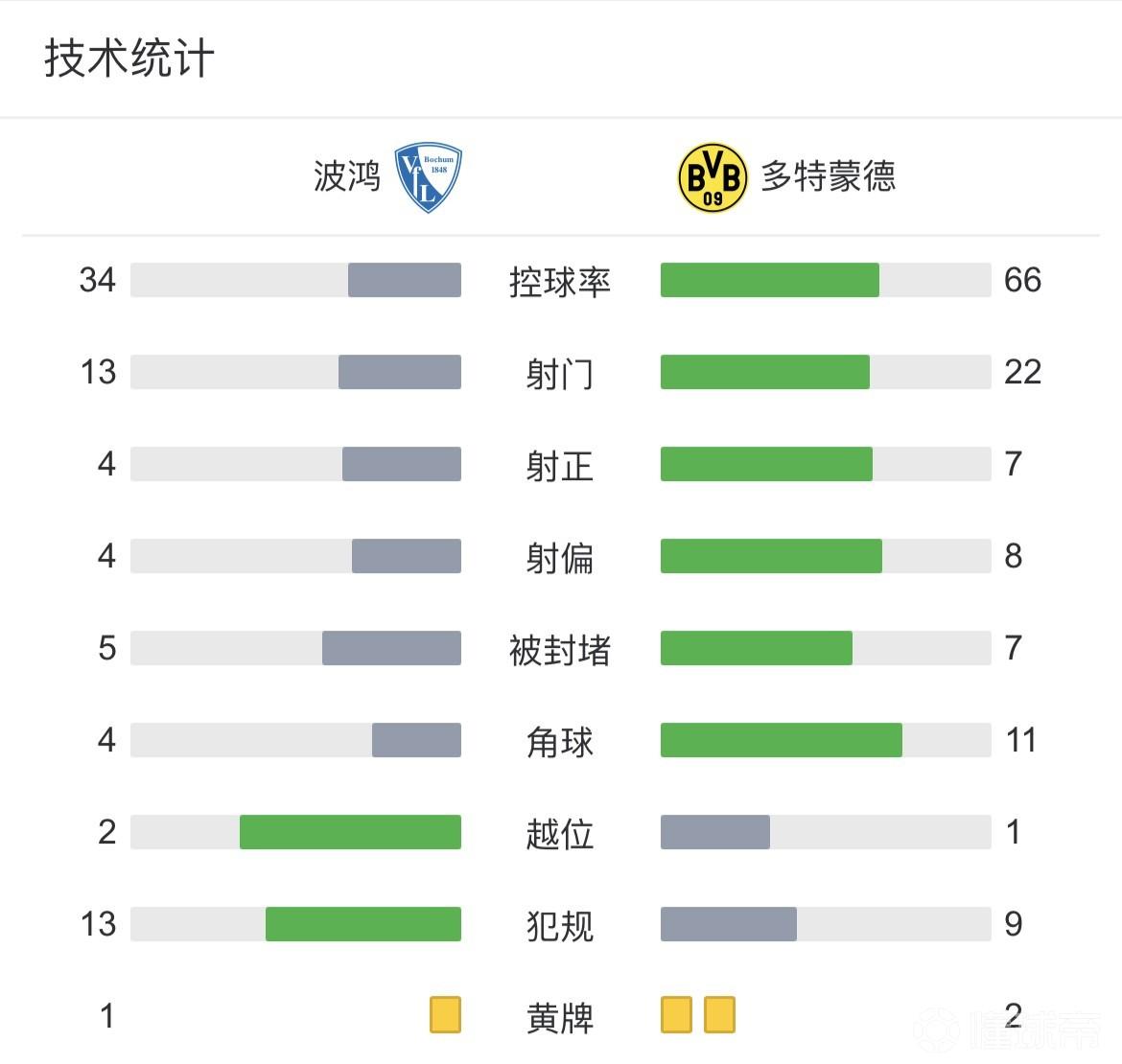This screenshot has height=1064, width=1122.
Task: Select the 被封堵 blocked shots label
Action: click(560, 649)
